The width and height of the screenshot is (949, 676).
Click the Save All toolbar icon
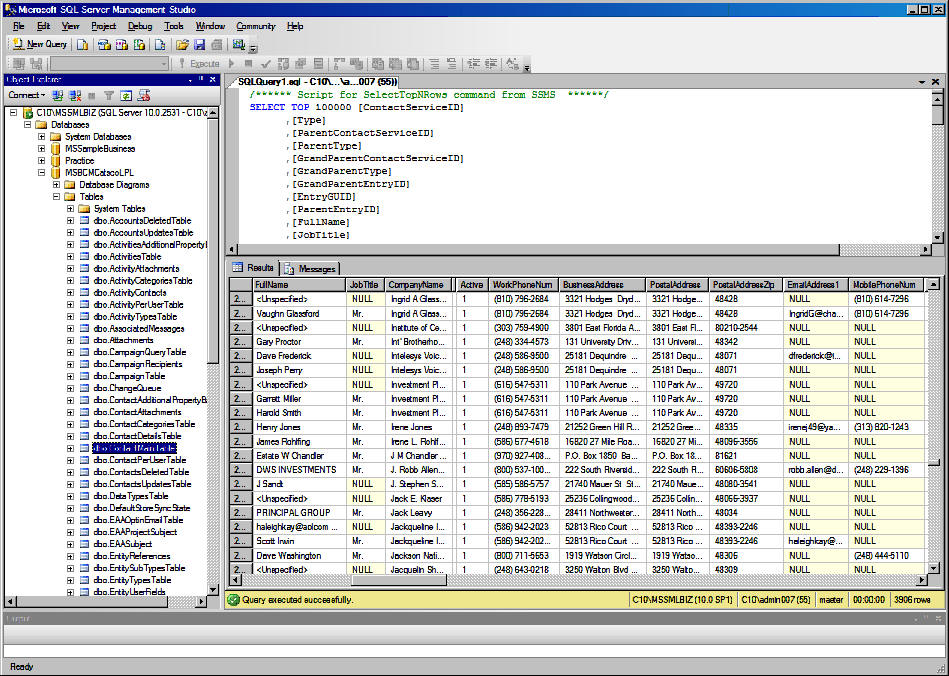pos(217,44)
